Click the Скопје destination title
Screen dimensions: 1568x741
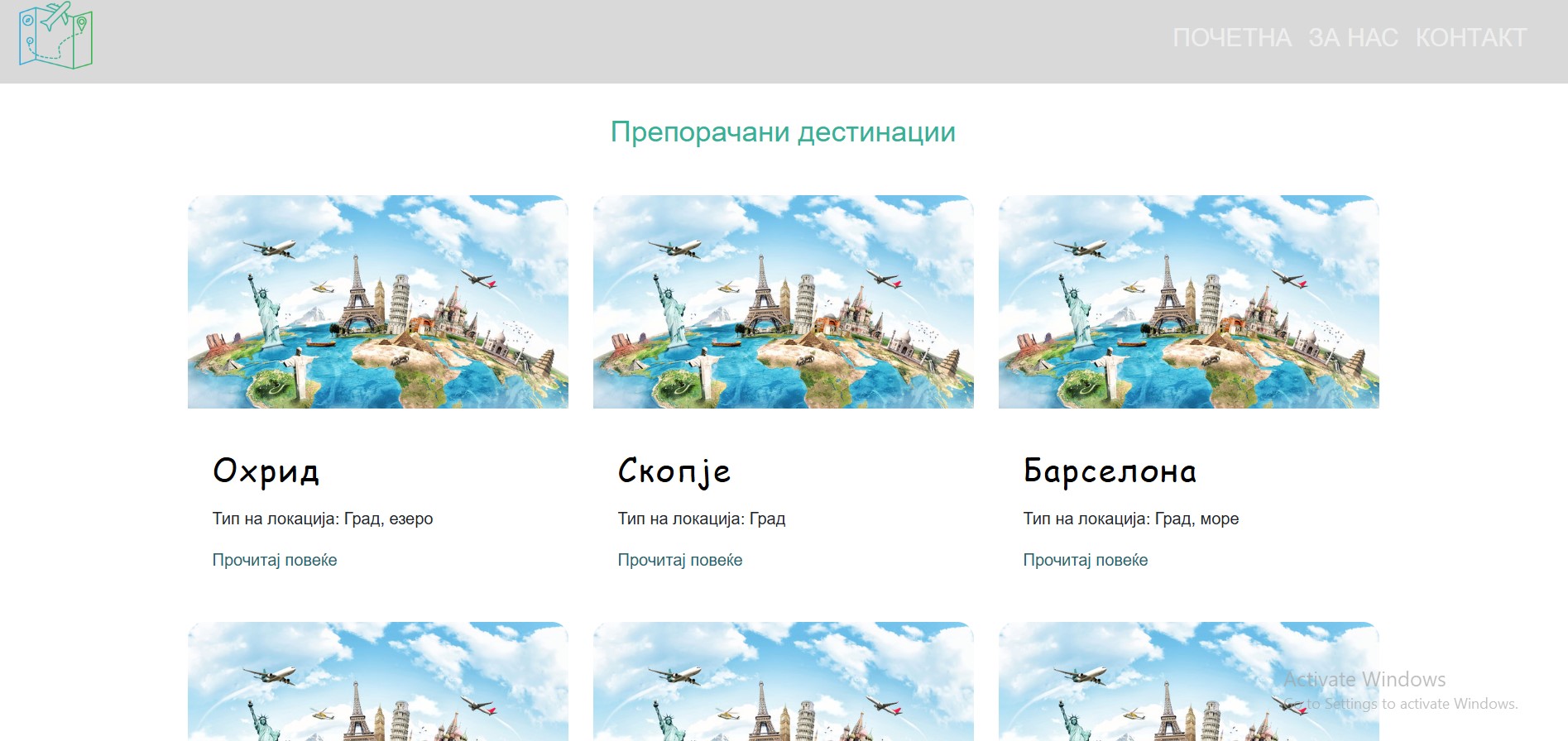[674, 471]
